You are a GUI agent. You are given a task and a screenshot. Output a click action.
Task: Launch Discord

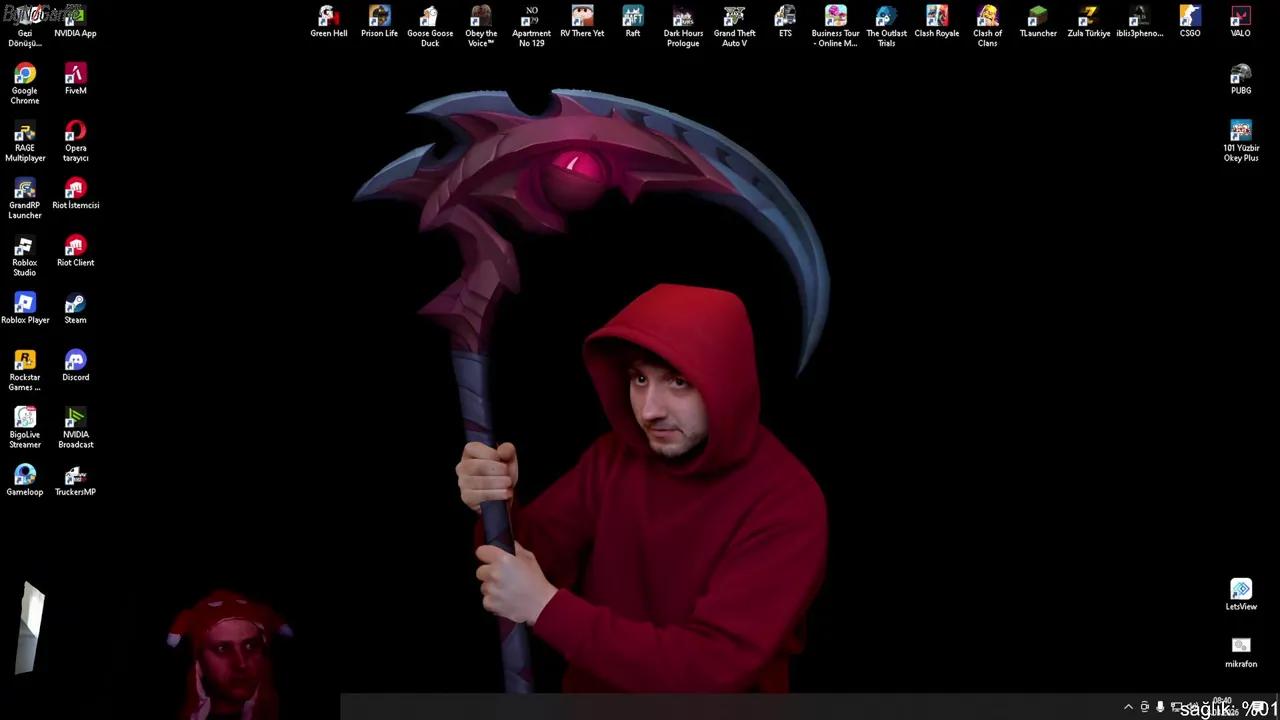[75, 362]
